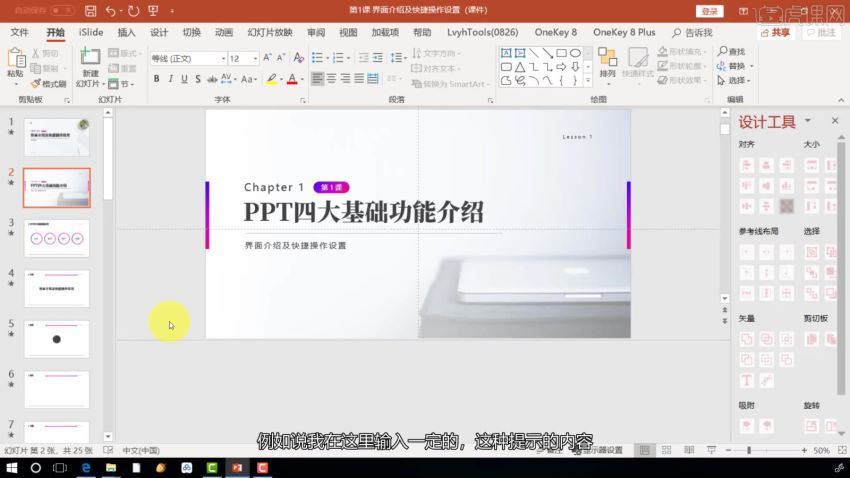Open the font size dropdown
Viewport: 850px width, 478px height.
[x=255, y=58]
